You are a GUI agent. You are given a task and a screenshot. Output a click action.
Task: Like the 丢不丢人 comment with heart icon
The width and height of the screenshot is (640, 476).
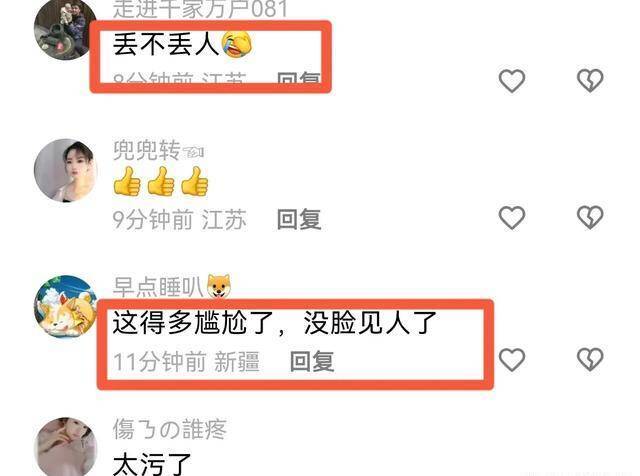[512, 80]
